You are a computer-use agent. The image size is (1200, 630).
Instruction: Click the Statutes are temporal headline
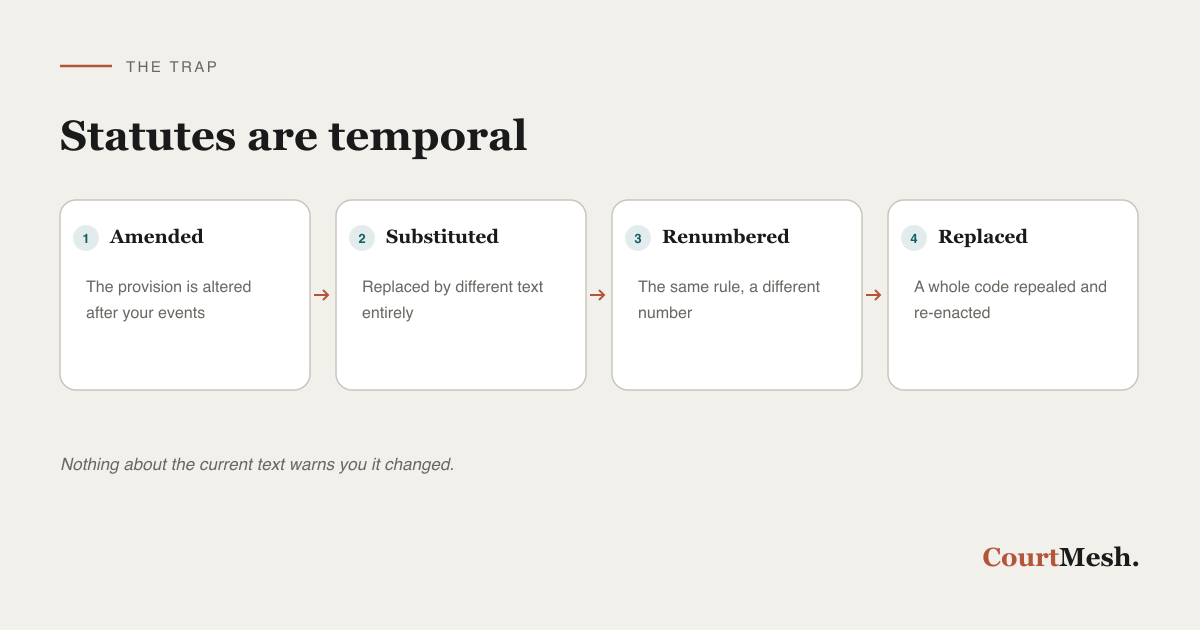(294, 135)
